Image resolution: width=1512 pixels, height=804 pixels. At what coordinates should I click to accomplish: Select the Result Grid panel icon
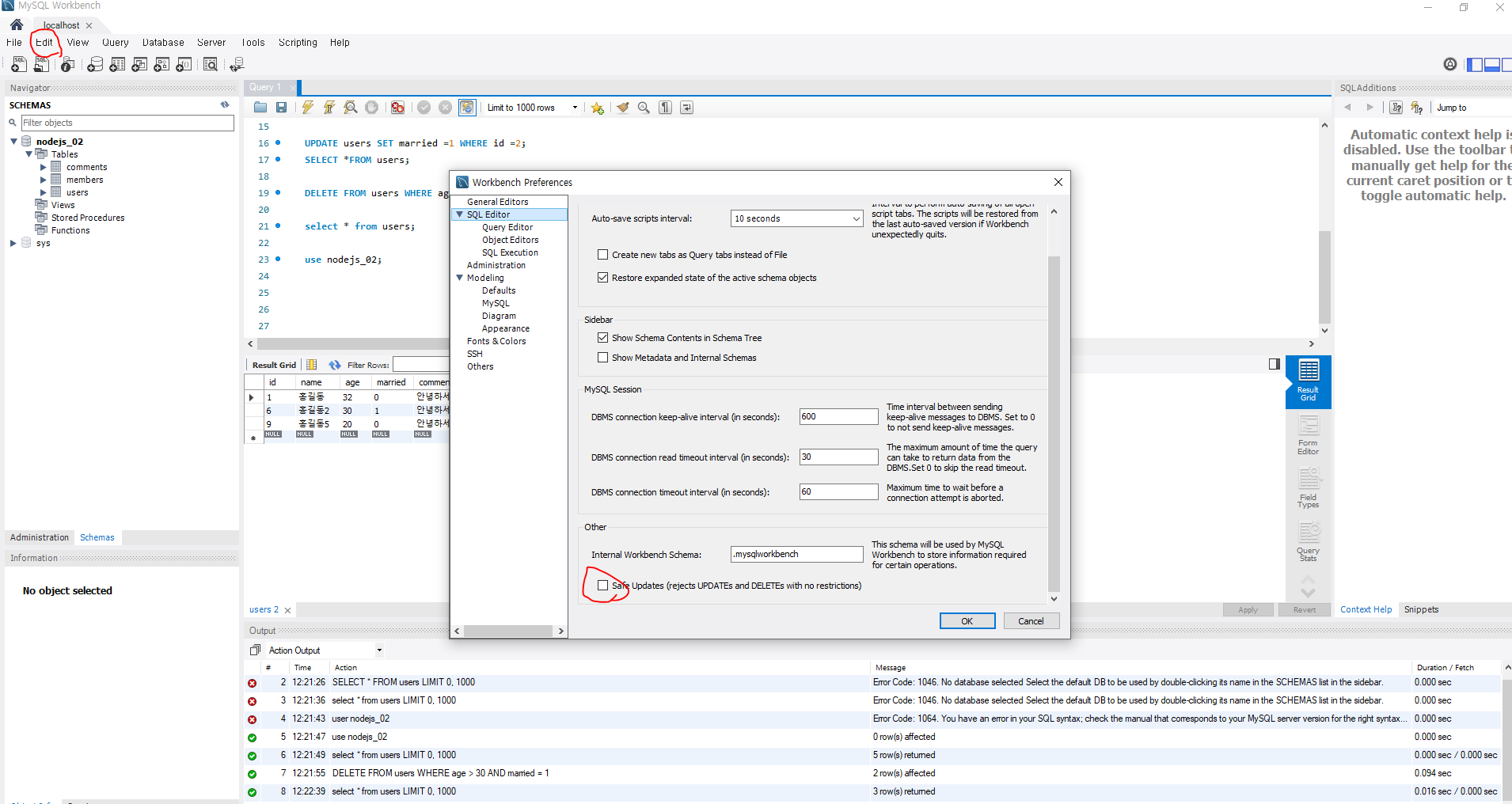(1308, 381)
